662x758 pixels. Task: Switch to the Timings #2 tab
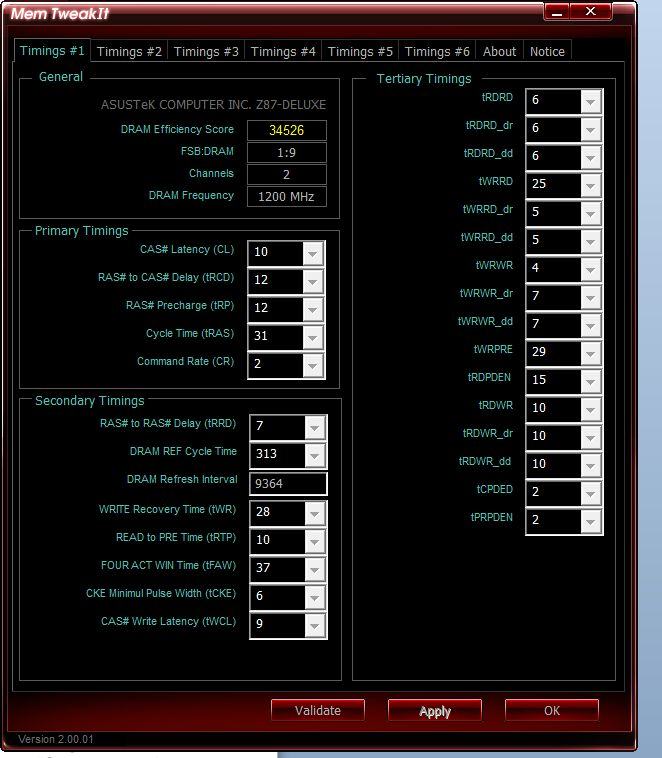[x=129, y=51]
